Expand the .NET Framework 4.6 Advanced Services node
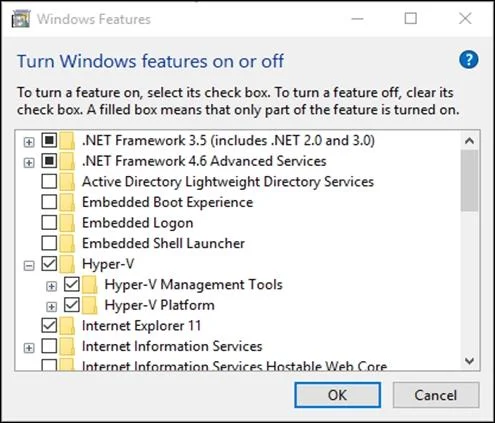 [29, 162]
